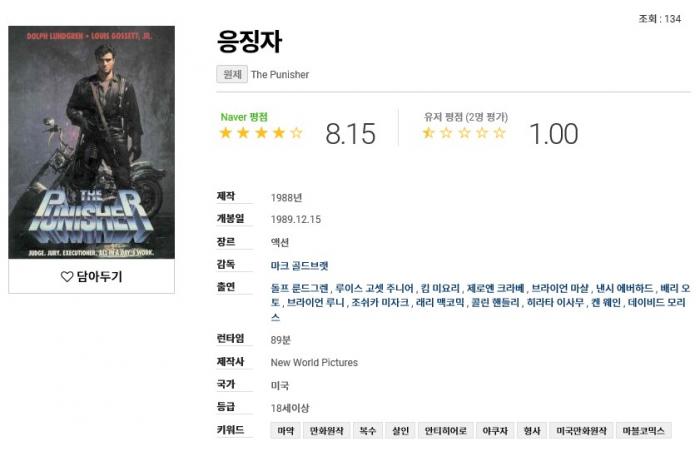This screenshot has width=700, height=461.
Task: Open actor 돌프 룬드그렌 link
Action: (300, 288)
